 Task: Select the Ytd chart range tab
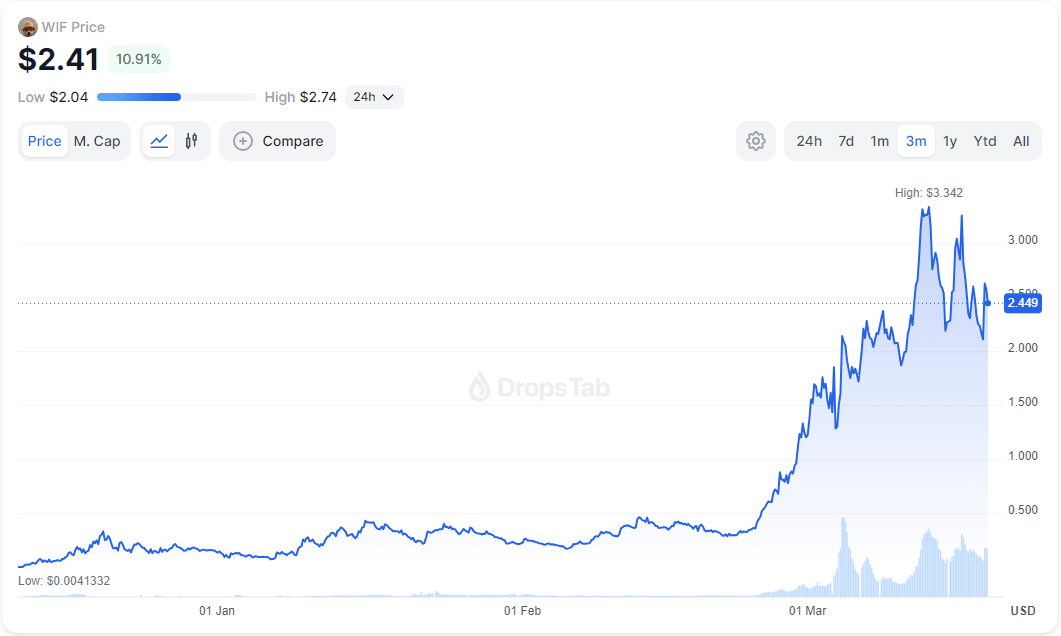[x=985, y=141]
